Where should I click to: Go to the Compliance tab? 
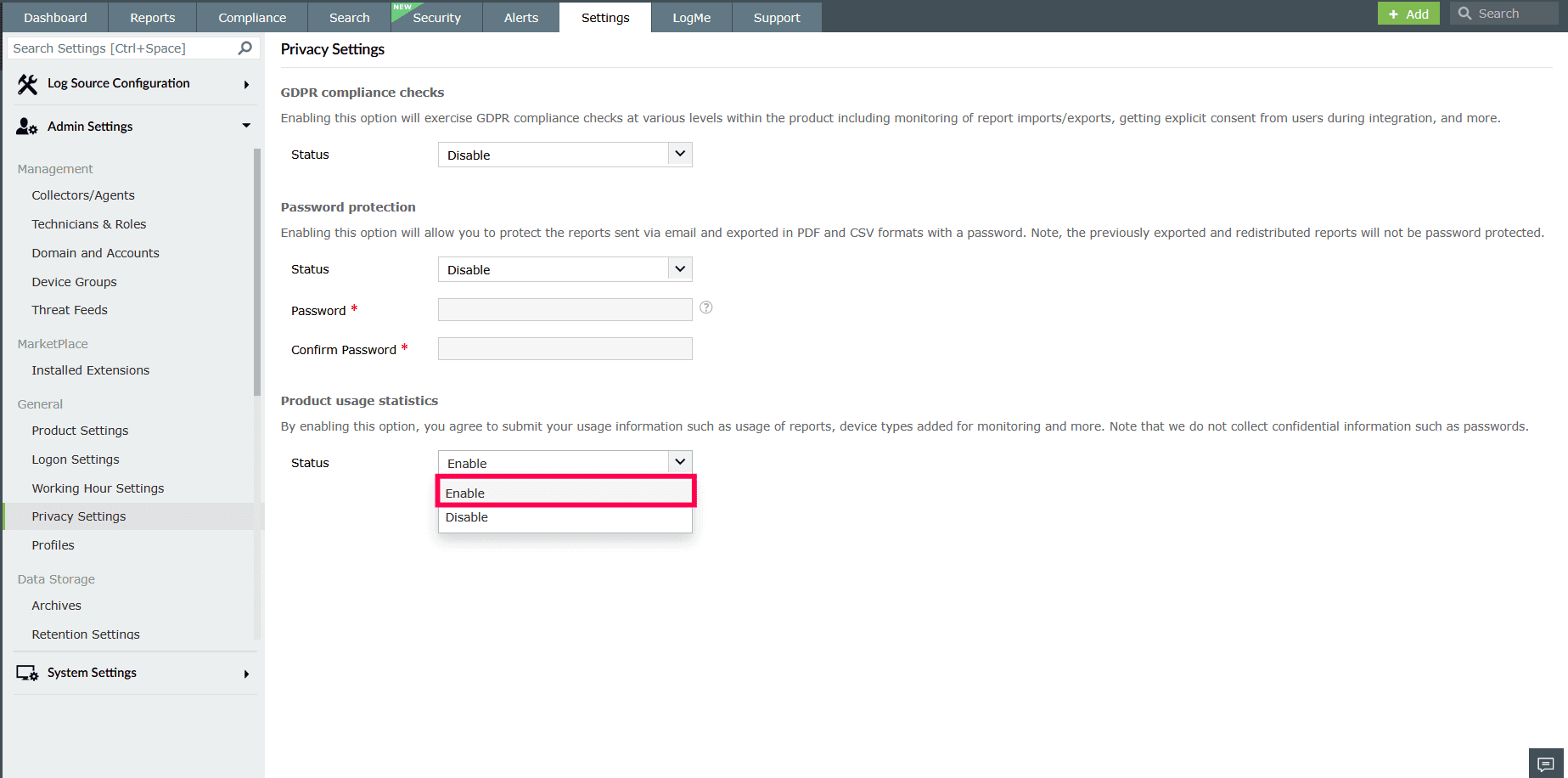(252, 17)
